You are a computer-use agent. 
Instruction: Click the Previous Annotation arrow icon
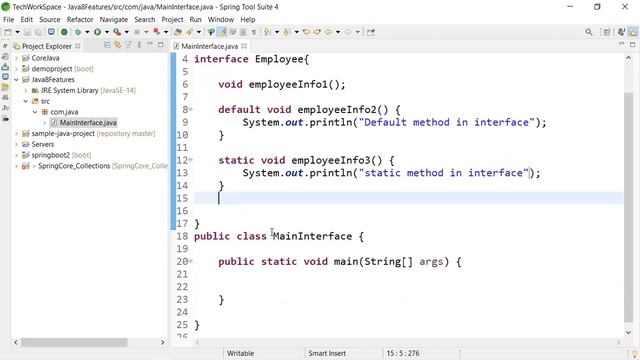(287, 32)
